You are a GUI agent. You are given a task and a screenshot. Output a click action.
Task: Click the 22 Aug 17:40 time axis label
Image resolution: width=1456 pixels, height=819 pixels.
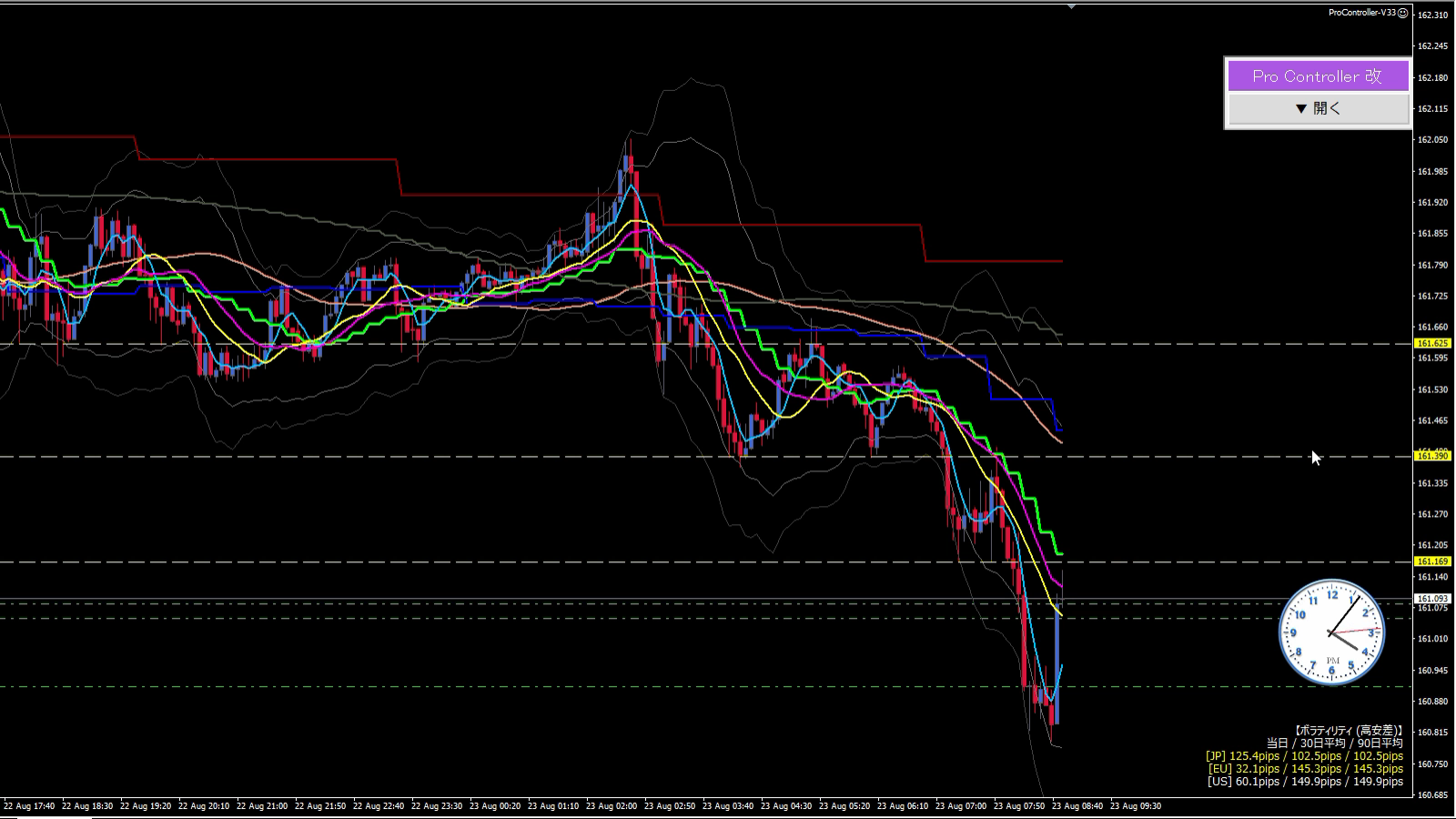[29, 806]
